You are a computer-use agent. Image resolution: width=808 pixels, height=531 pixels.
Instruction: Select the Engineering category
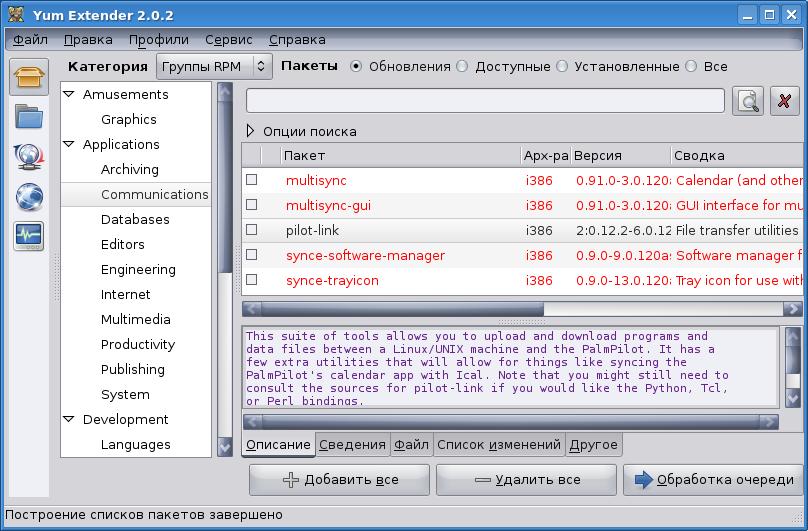coord(138,269)
